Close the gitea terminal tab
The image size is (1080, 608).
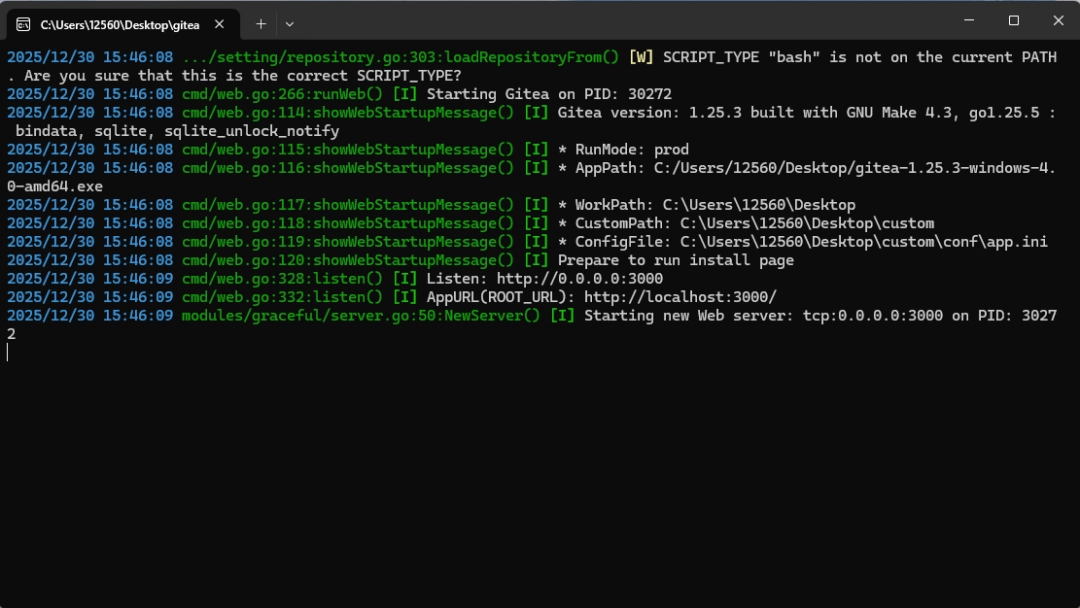click(219, 23)
